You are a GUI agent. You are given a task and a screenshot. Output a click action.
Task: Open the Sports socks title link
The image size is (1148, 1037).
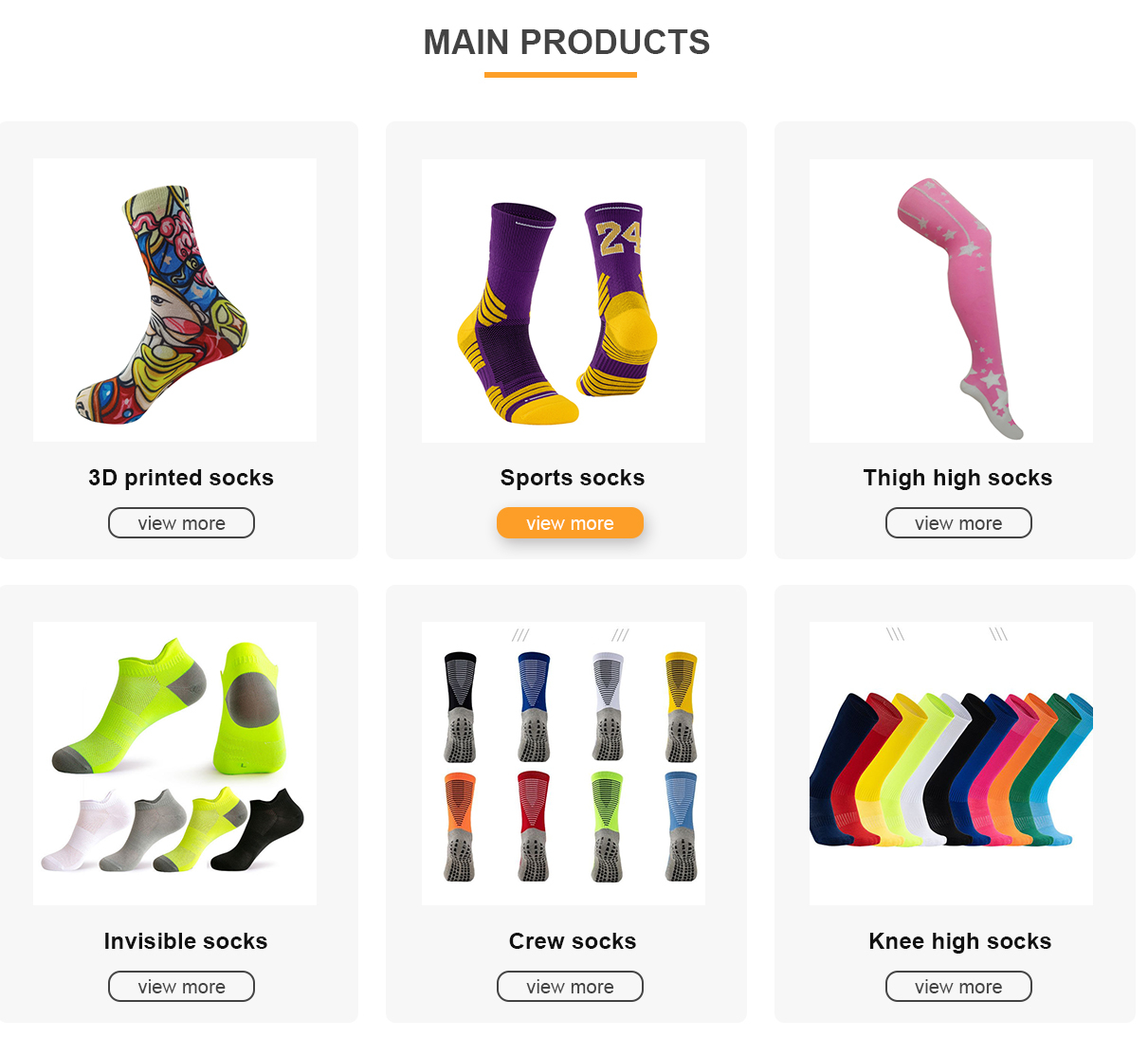coord(573,478)
